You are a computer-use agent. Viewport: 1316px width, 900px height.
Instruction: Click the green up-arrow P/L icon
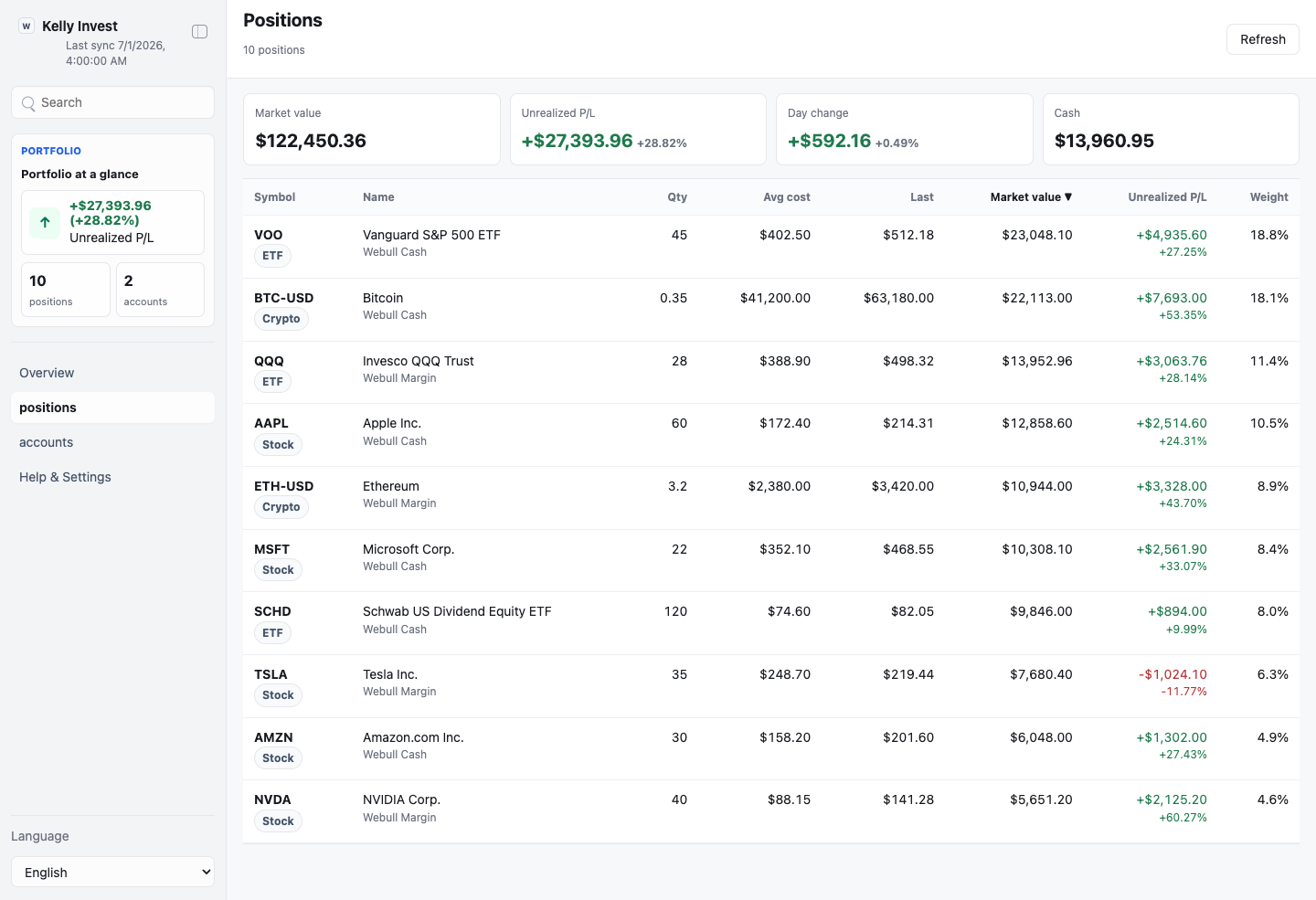45,222
